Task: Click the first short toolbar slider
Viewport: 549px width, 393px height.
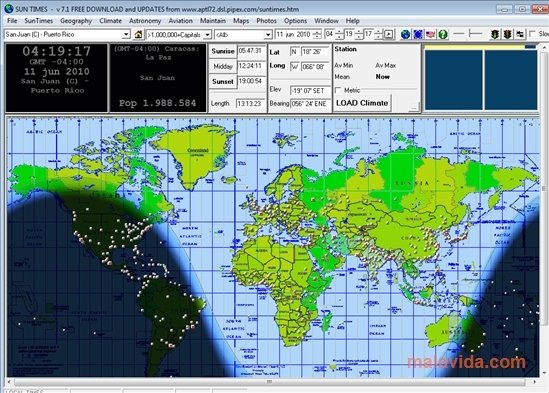Action: (458, 34)
